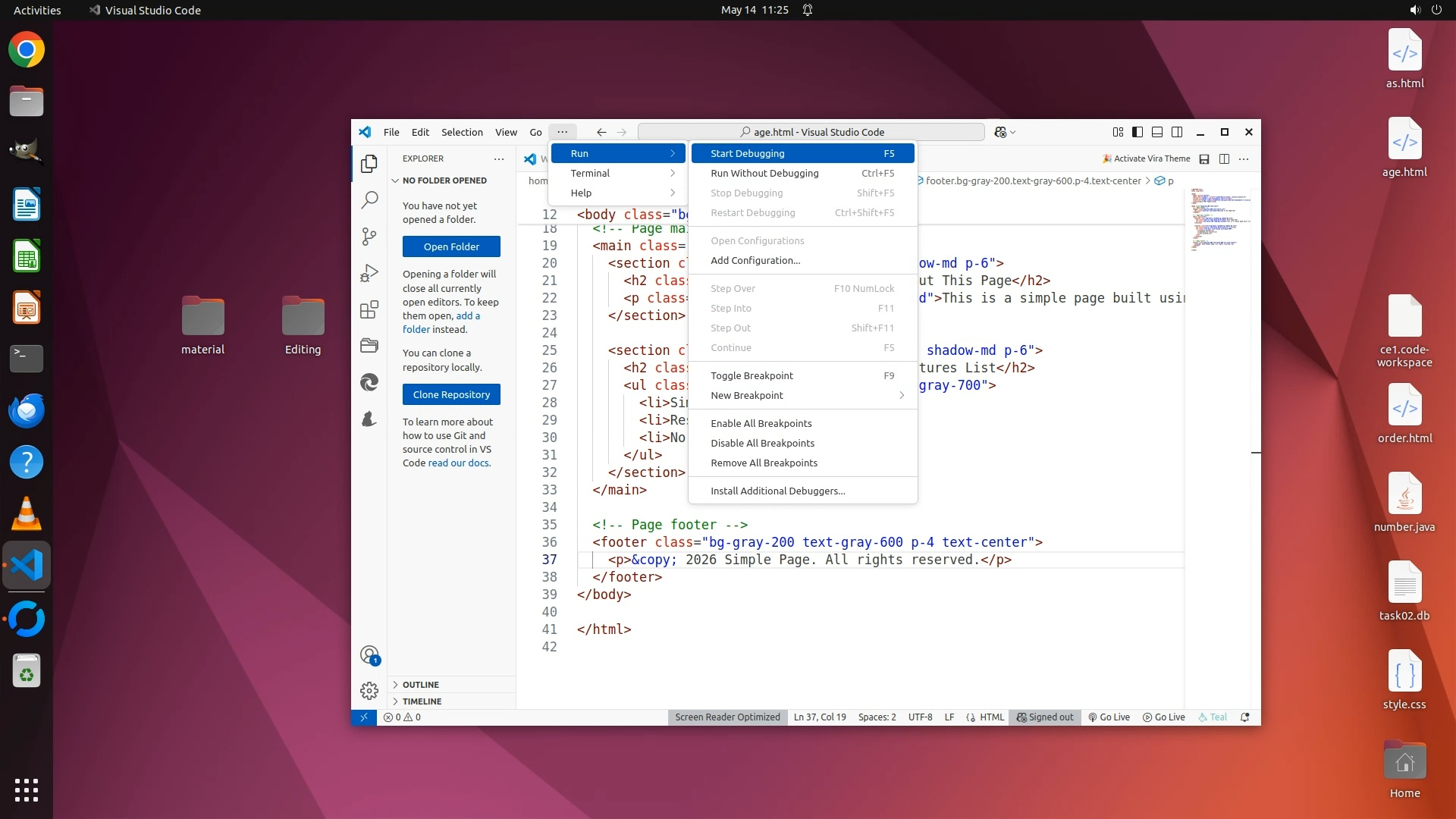Click the Manage gear icon

(x=369, y=690)
